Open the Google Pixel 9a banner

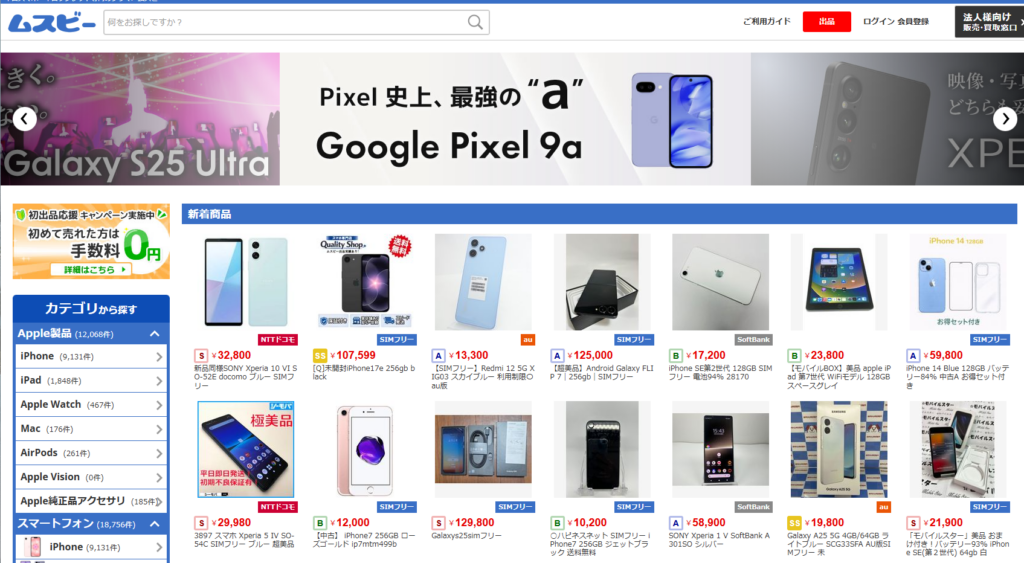point(515,119)
